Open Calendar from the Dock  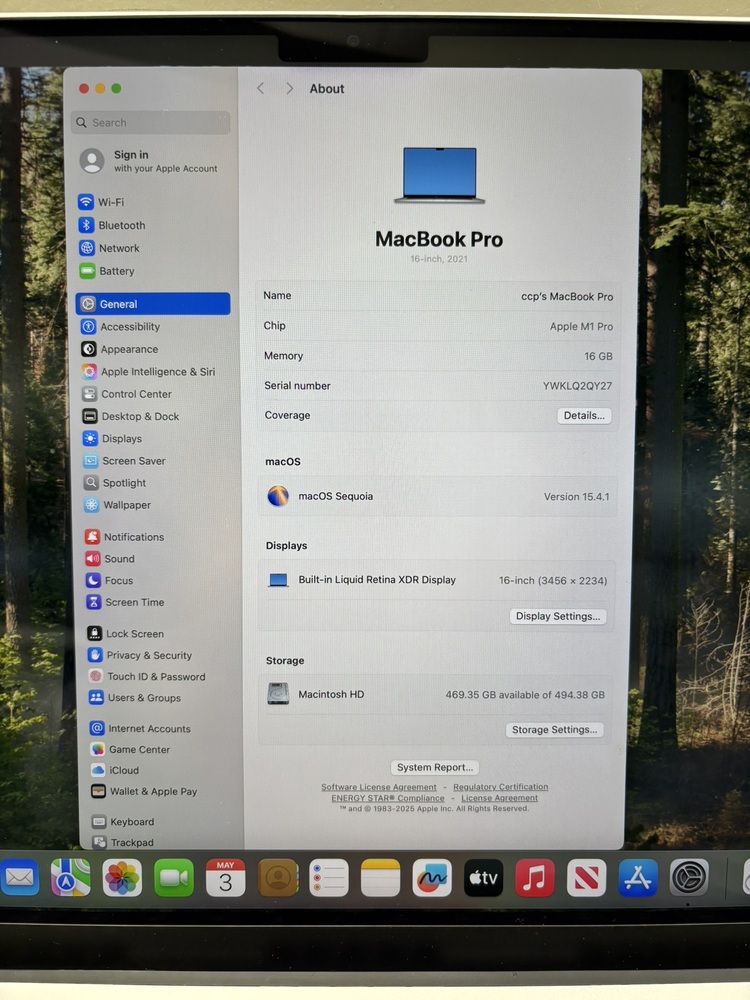225,878
